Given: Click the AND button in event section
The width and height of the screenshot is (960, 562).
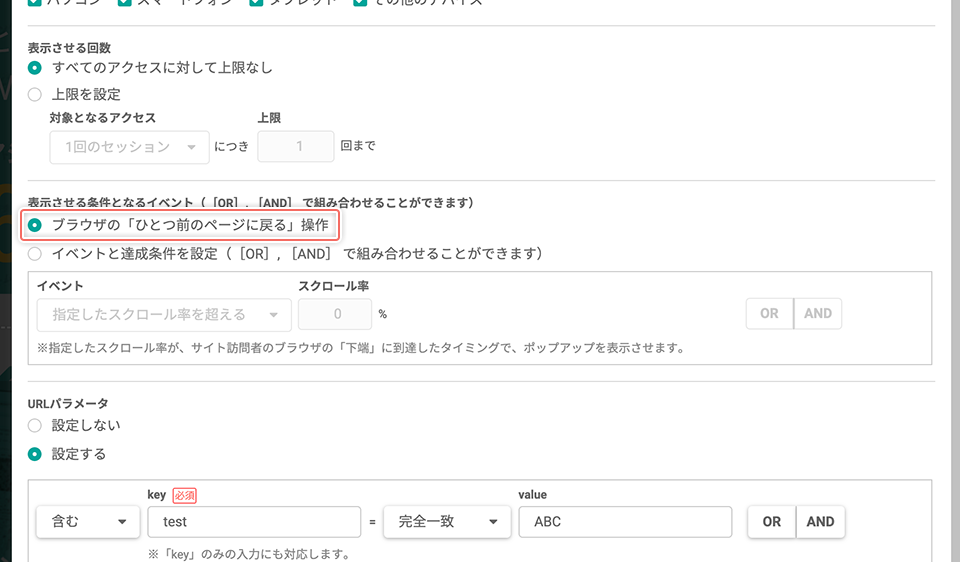Looking at the screenshot, I should click(818, 313).
